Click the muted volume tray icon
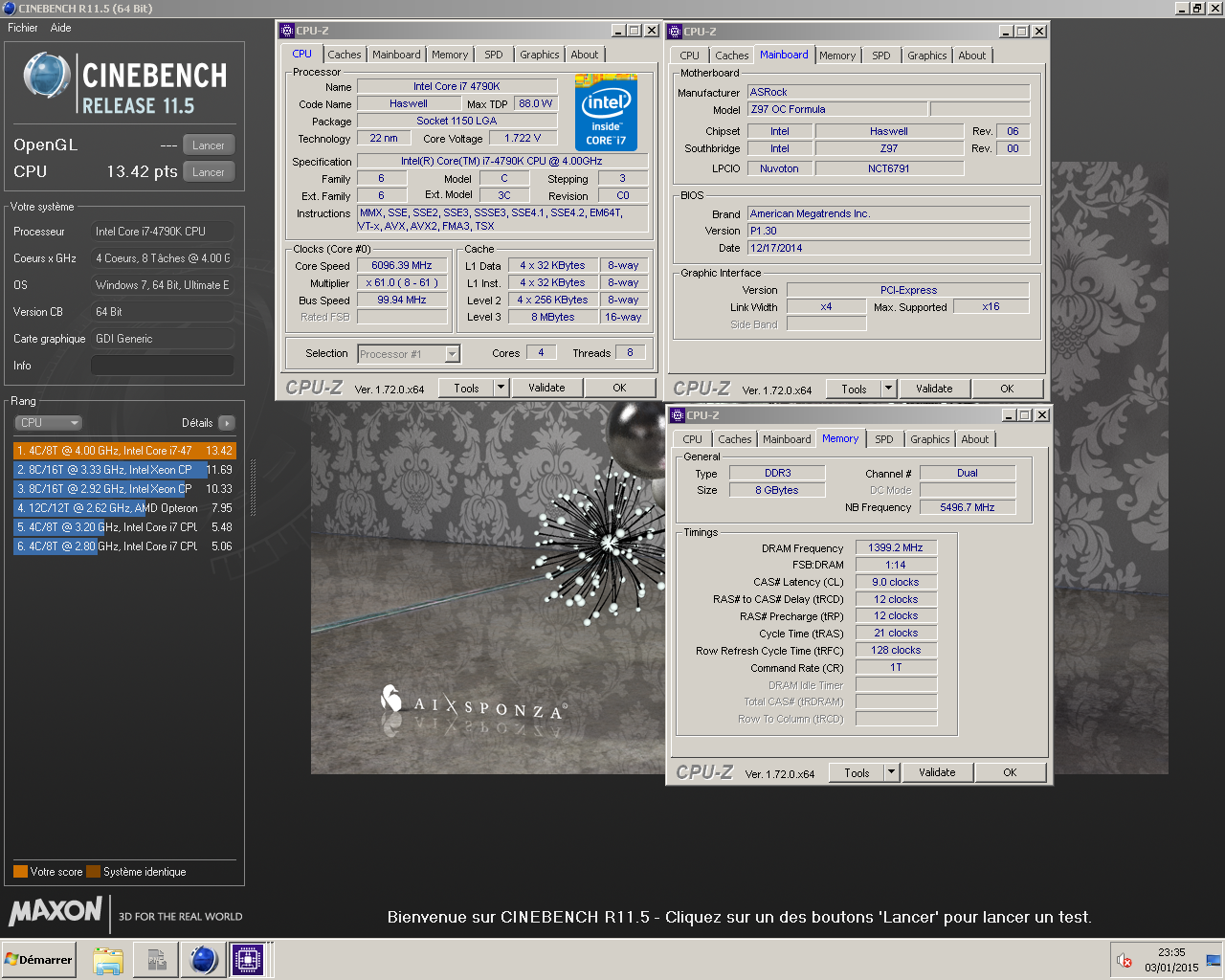This screenshot has width=1225, height=980. [x=1125, y=960]
